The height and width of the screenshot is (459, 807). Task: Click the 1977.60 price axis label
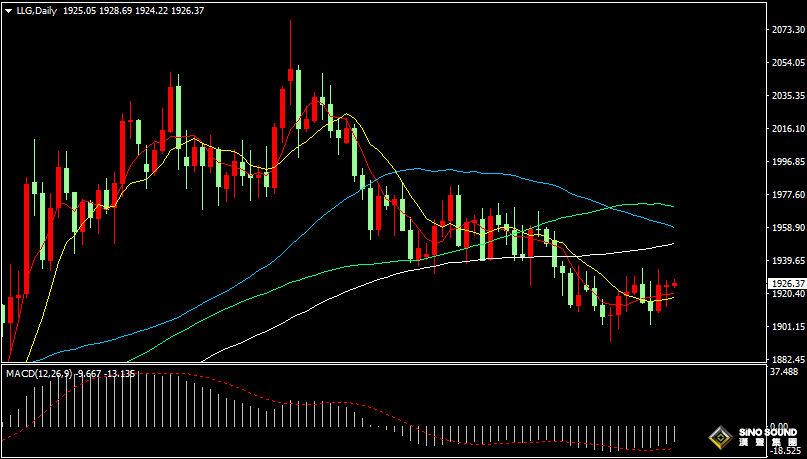[786, 195]
